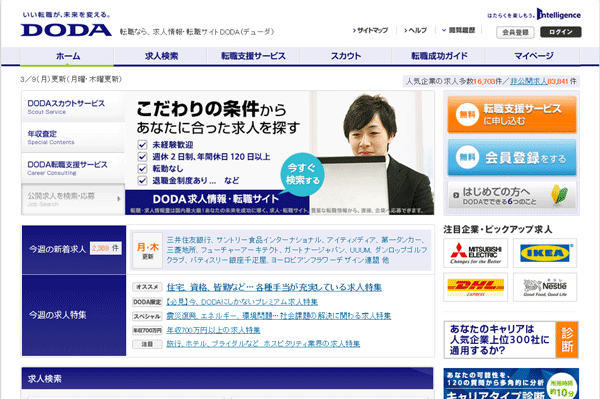The image size is (600, 399).
Task: Expand the 閲覧履歴 dropdown
Action: click(x=458, y=30)
